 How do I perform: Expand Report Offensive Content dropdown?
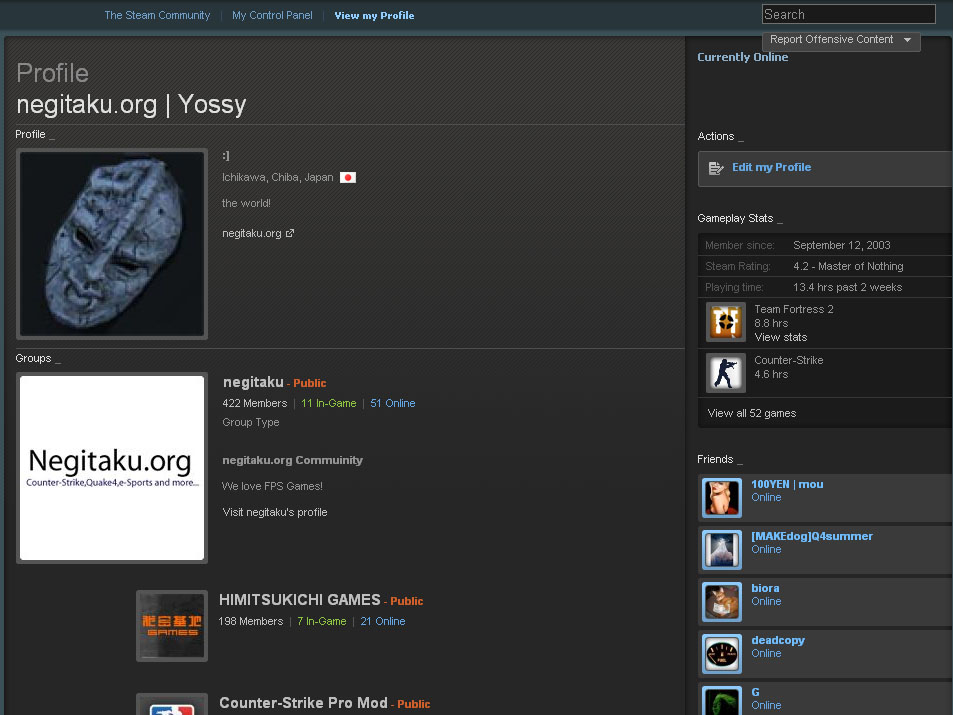coord(841,40)
